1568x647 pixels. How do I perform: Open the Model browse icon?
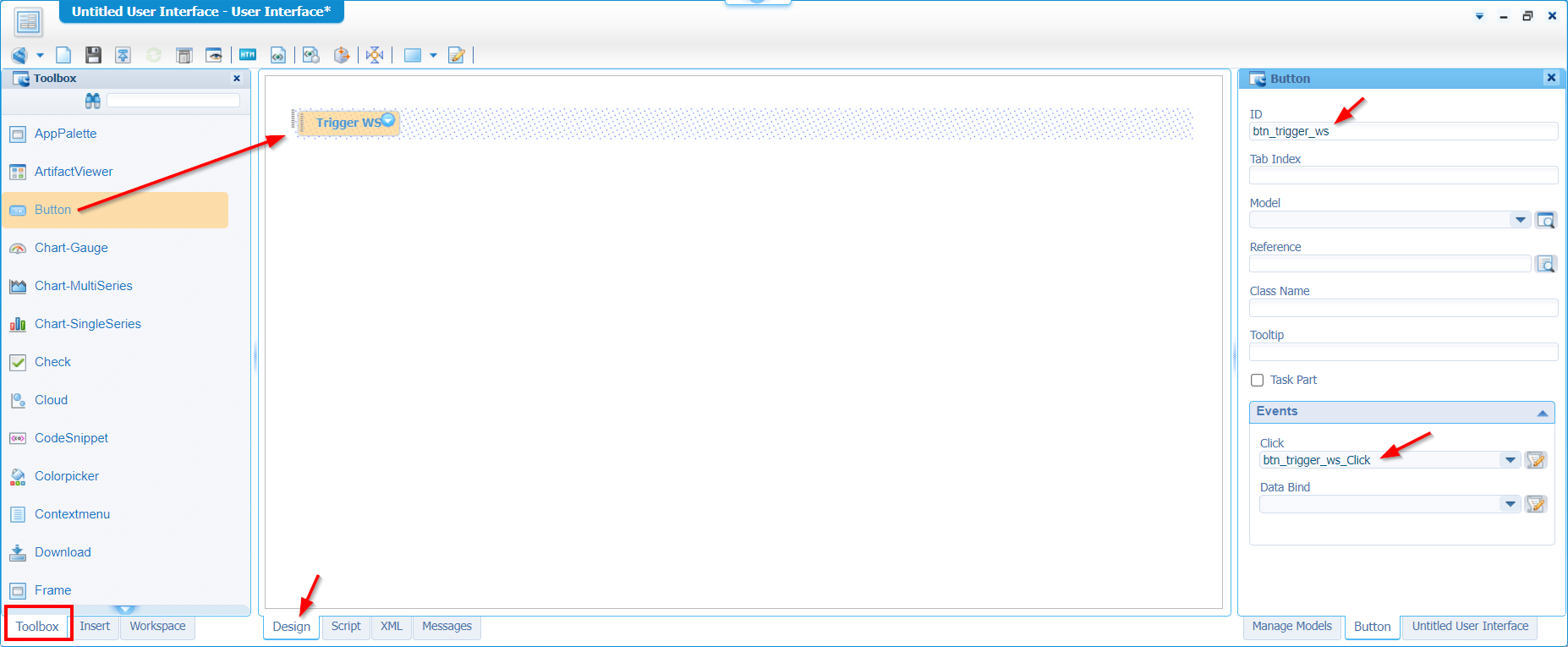pos(1545,220)
